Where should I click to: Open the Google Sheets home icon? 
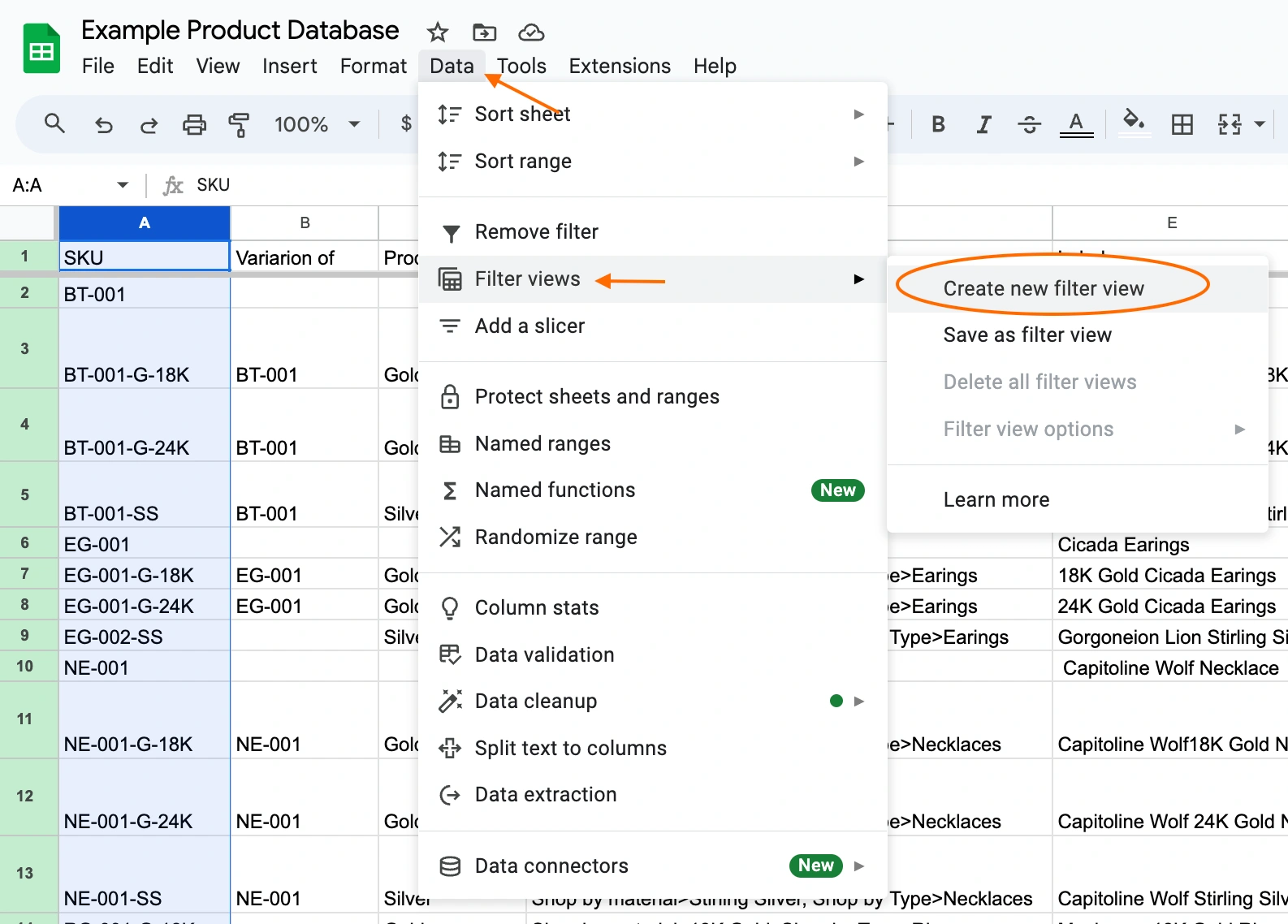tap(41, 49)
